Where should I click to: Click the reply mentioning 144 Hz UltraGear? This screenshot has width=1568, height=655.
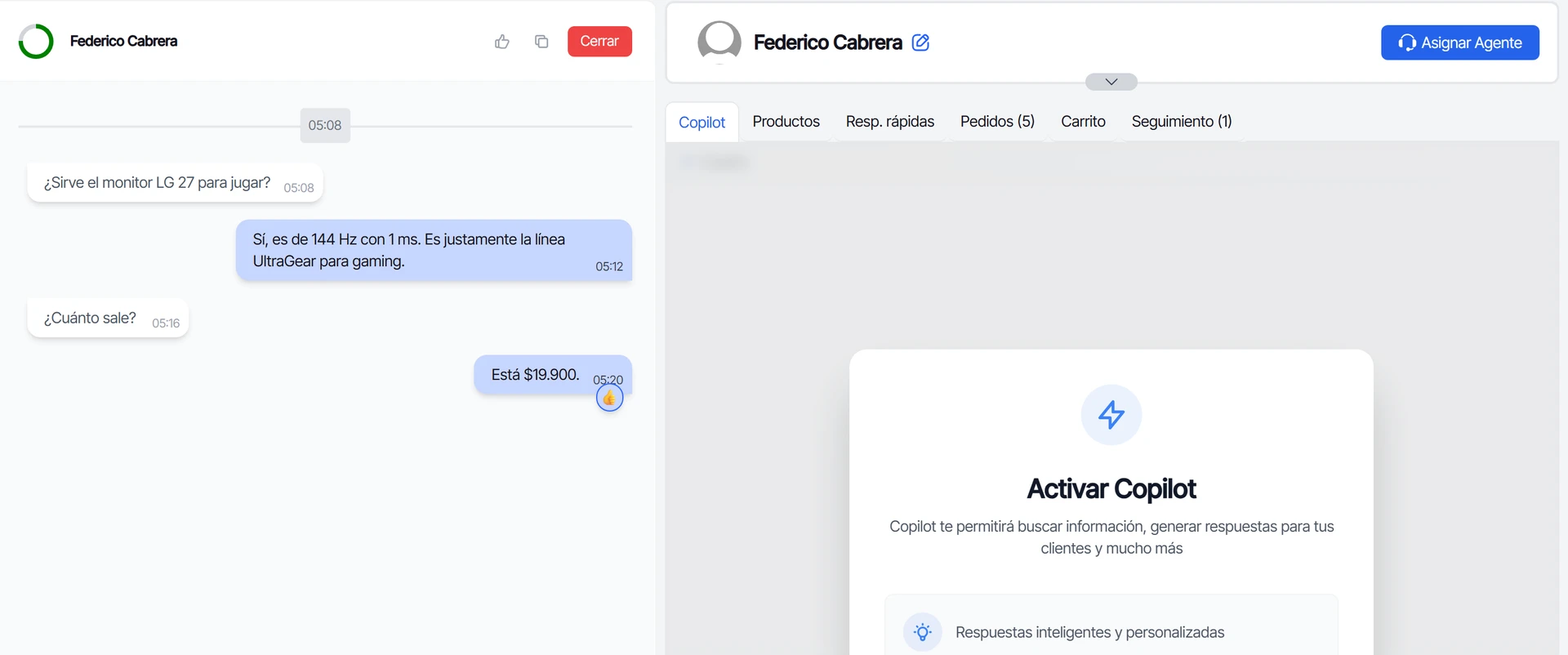pyautogui.click(x=434, y=251)
